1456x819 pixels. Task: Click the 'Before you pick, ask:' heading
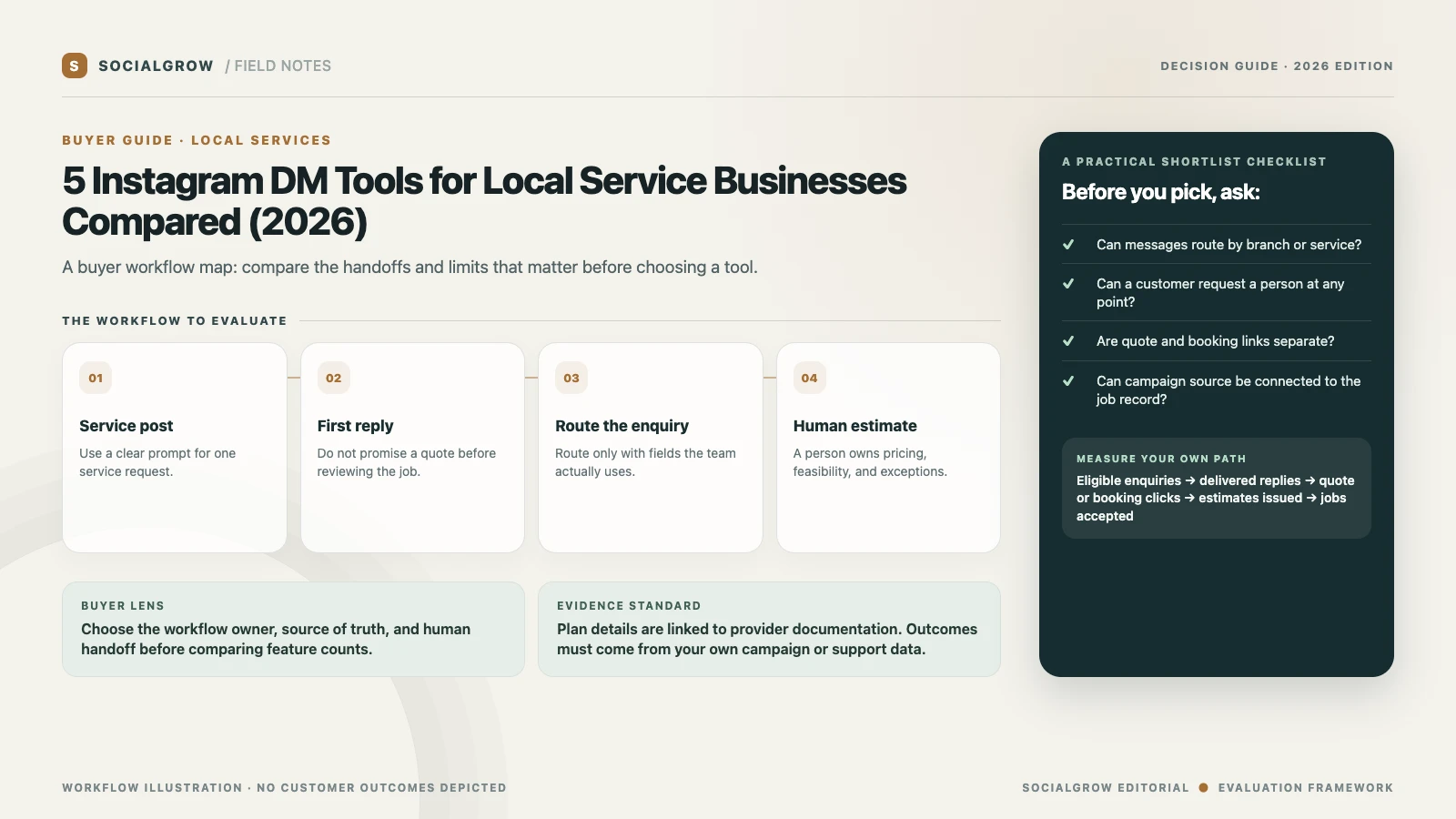(x=1161, y=192)
